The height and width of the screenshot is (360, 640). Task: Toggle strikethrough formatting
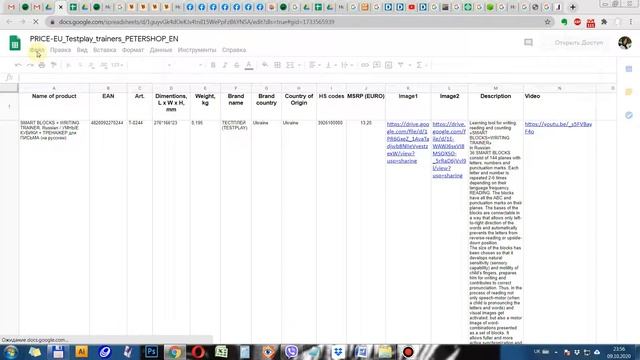pyautogui.click(x=237, y=65)
